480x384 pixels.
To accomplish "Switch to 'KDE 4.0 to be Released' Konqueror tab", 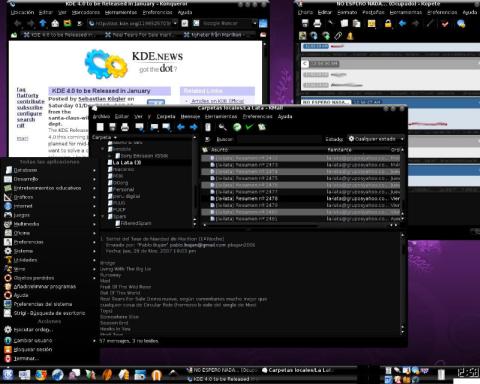I will tap(59, 35).
